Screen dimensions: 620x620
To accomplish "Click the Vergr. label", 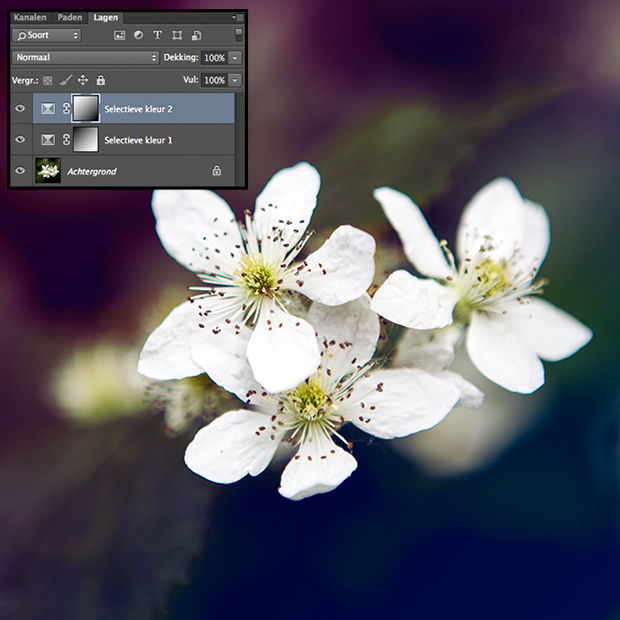I will click(25, 81).
